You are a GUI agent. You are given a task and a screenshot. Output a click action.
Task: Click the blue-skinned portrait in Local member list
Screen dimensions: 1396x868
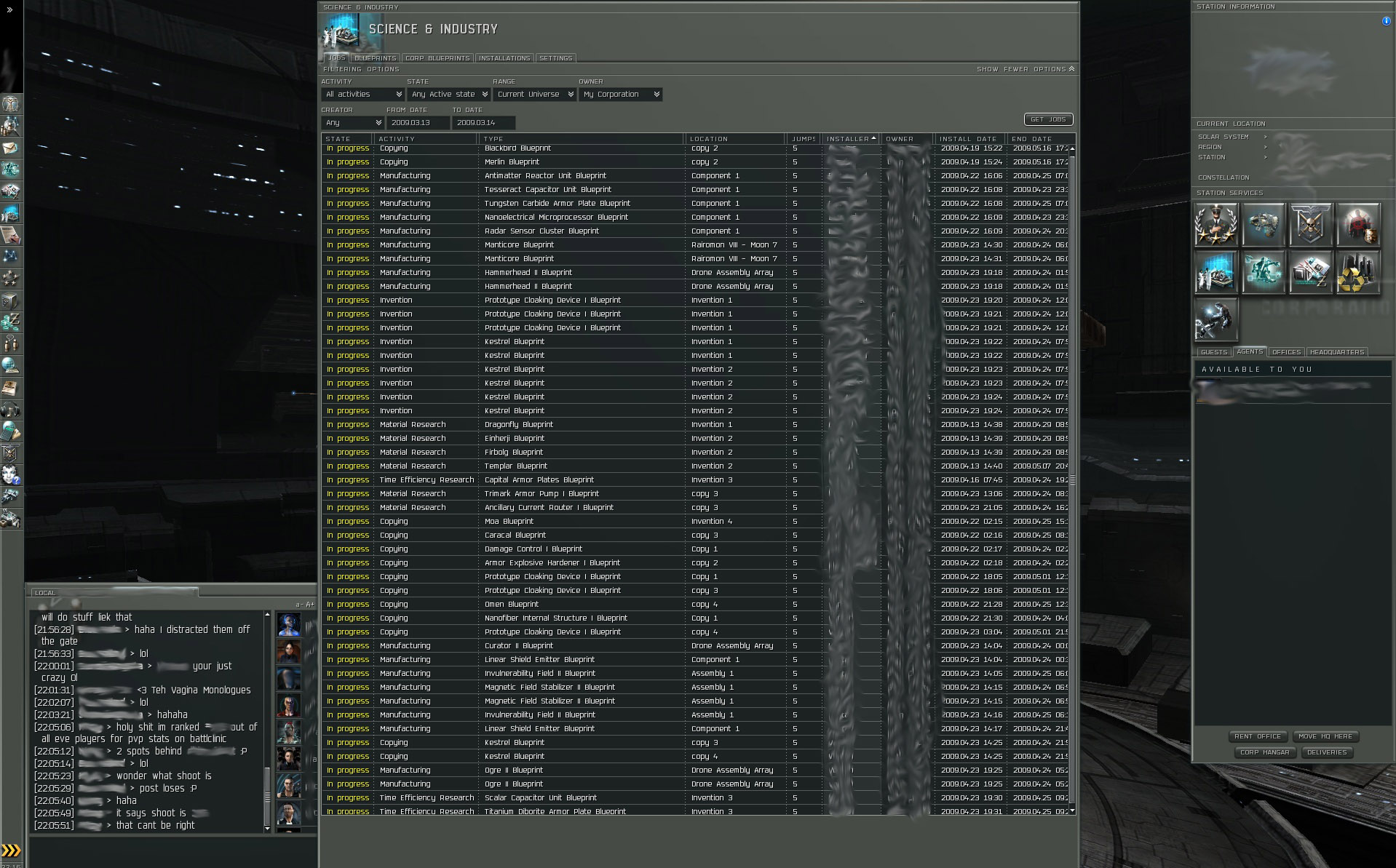point(289,624)
